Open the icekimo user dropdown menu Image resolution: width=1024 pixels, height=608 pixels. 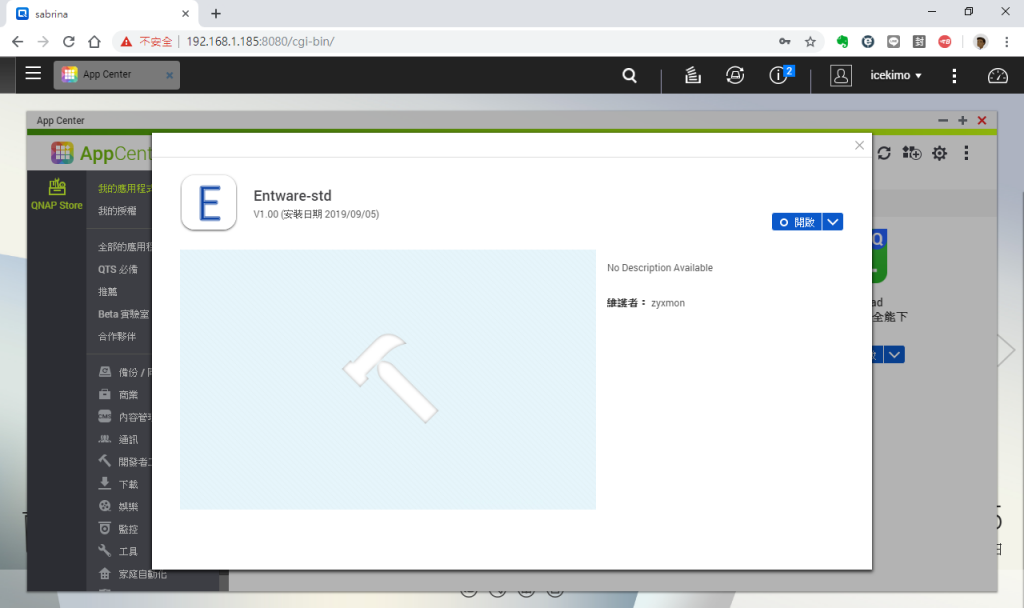[x=895, y=75]
